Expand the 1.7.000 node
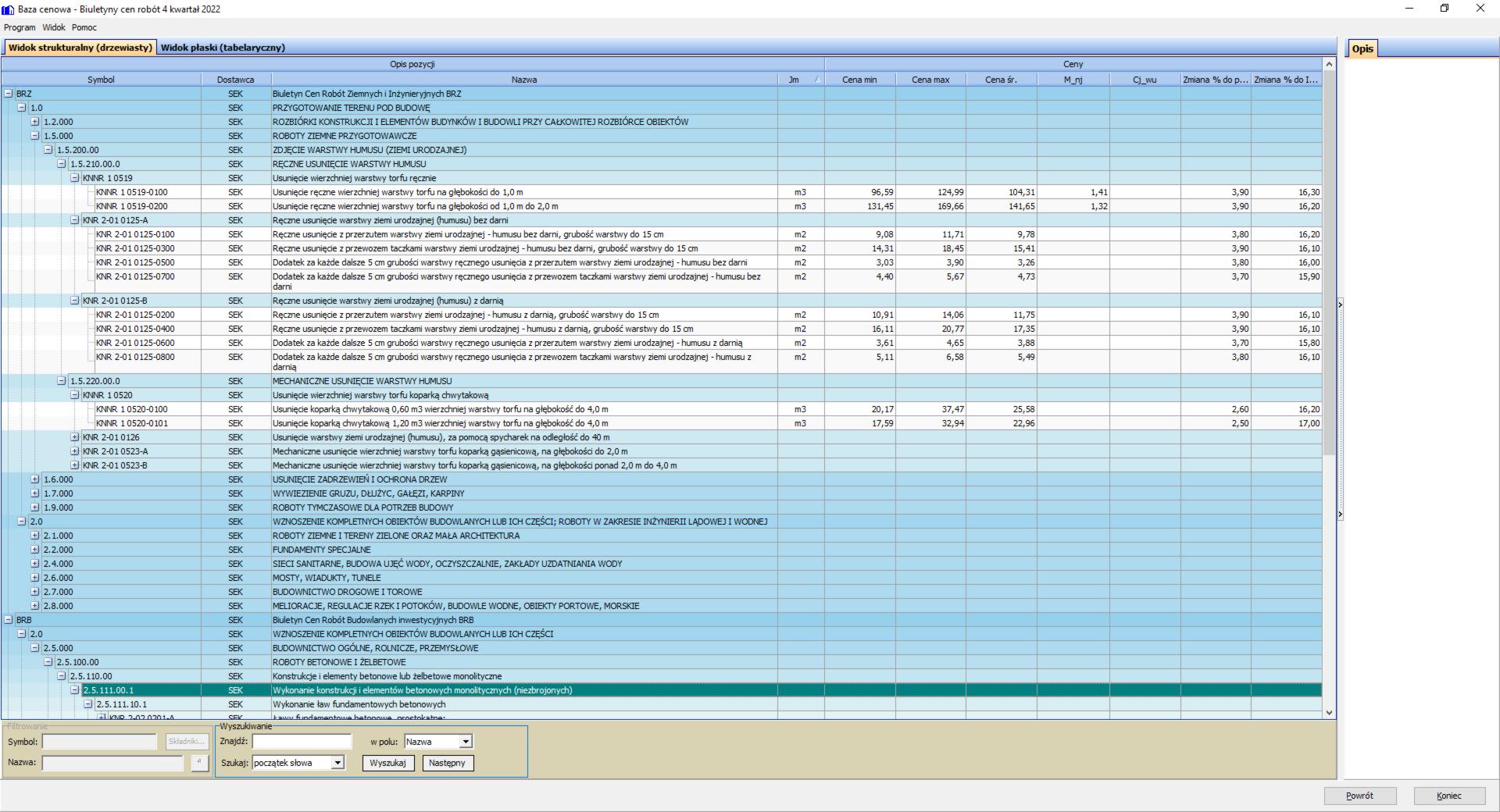The width and height of the screenshot is (1500, 812). pos(35,493)
